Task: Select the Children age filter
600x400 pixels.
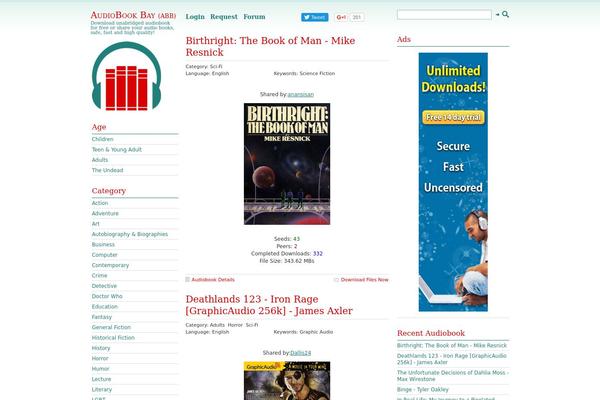Action: coord(103,139)
